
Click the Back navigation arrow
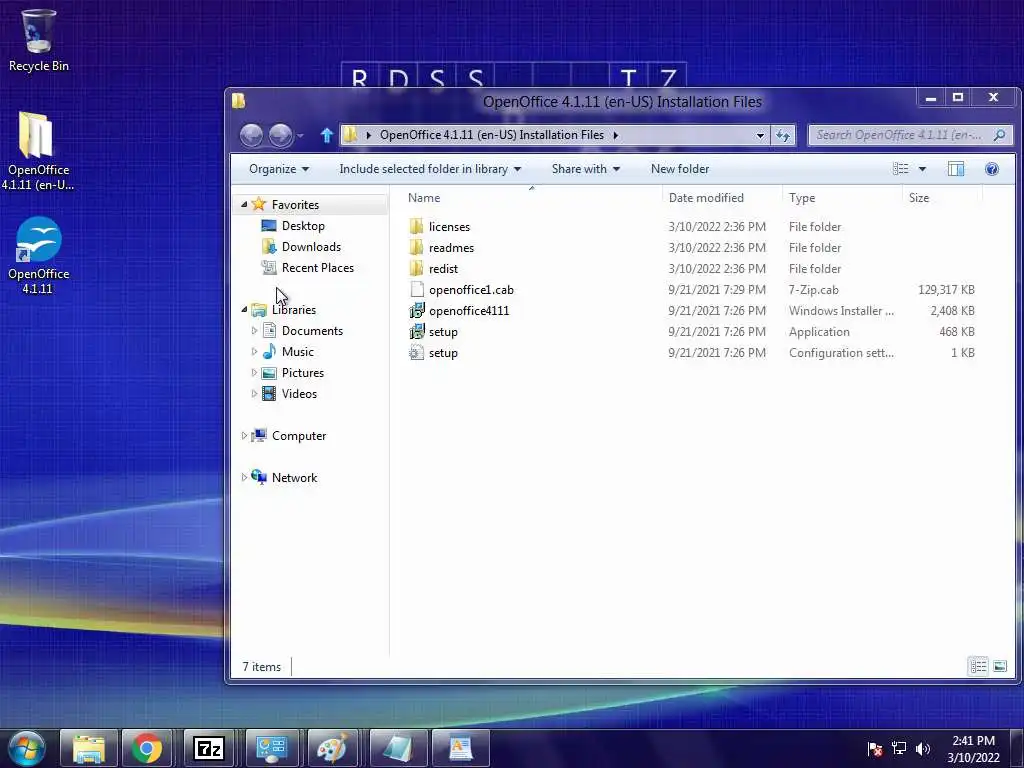251,135
